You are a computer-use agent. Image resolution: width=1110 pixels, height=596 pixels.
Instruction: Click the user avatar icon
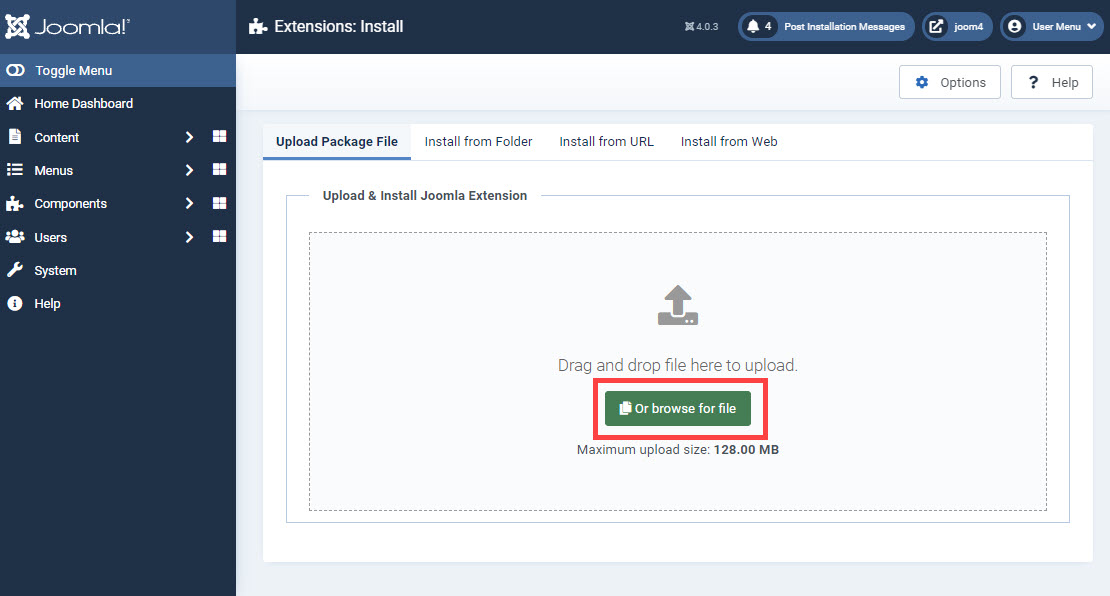point(1014,26)
